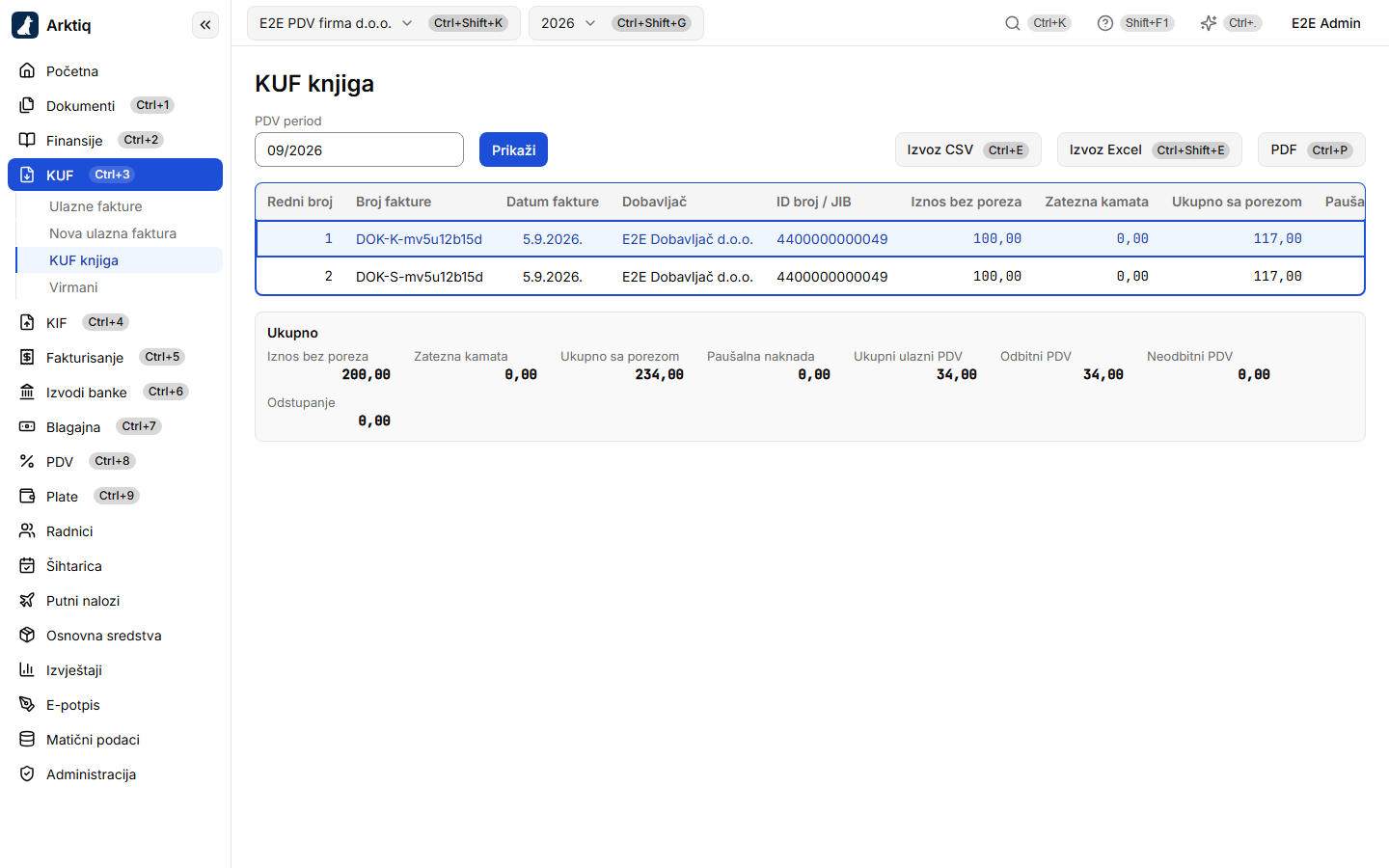Viewport: 1389px width, 868px height.
Task: Click the PDV period input field
Action: [359, 149]
